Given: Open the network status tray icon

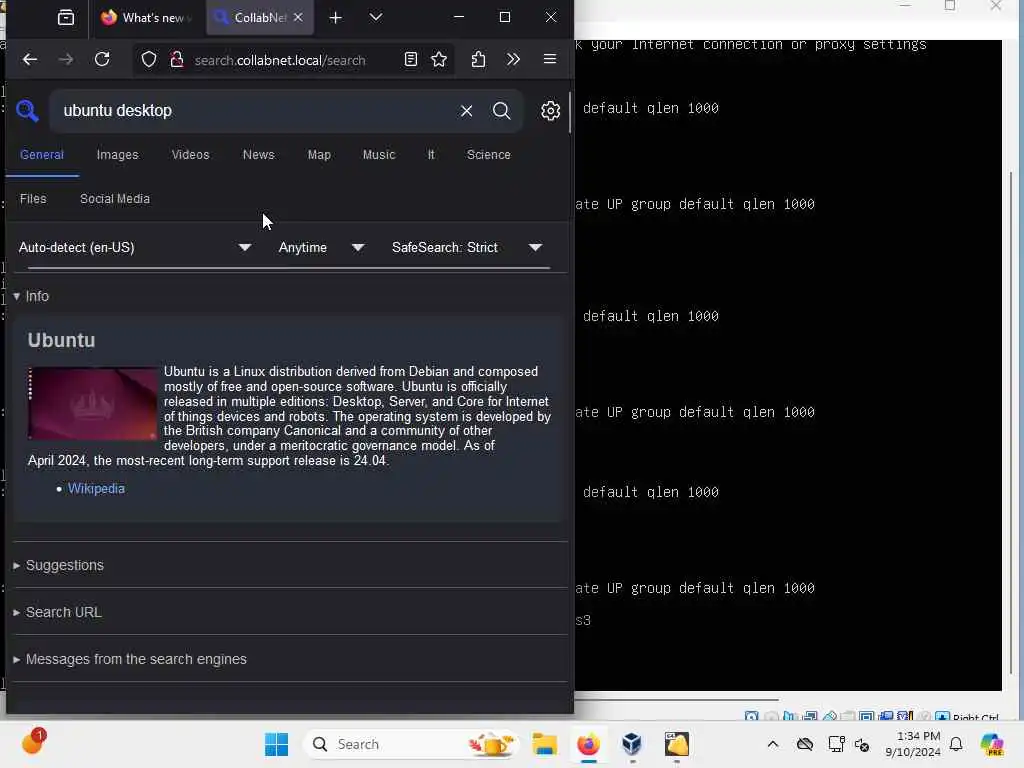Looking at the screenshot, I should (x=836, y=744).
